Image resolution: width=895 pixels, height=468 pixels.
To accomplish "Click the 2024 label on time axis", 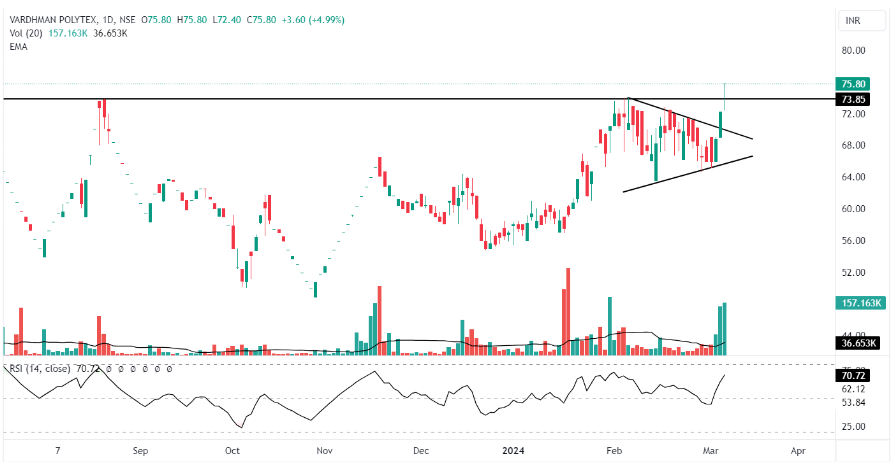I will click(x=517, y=452).
